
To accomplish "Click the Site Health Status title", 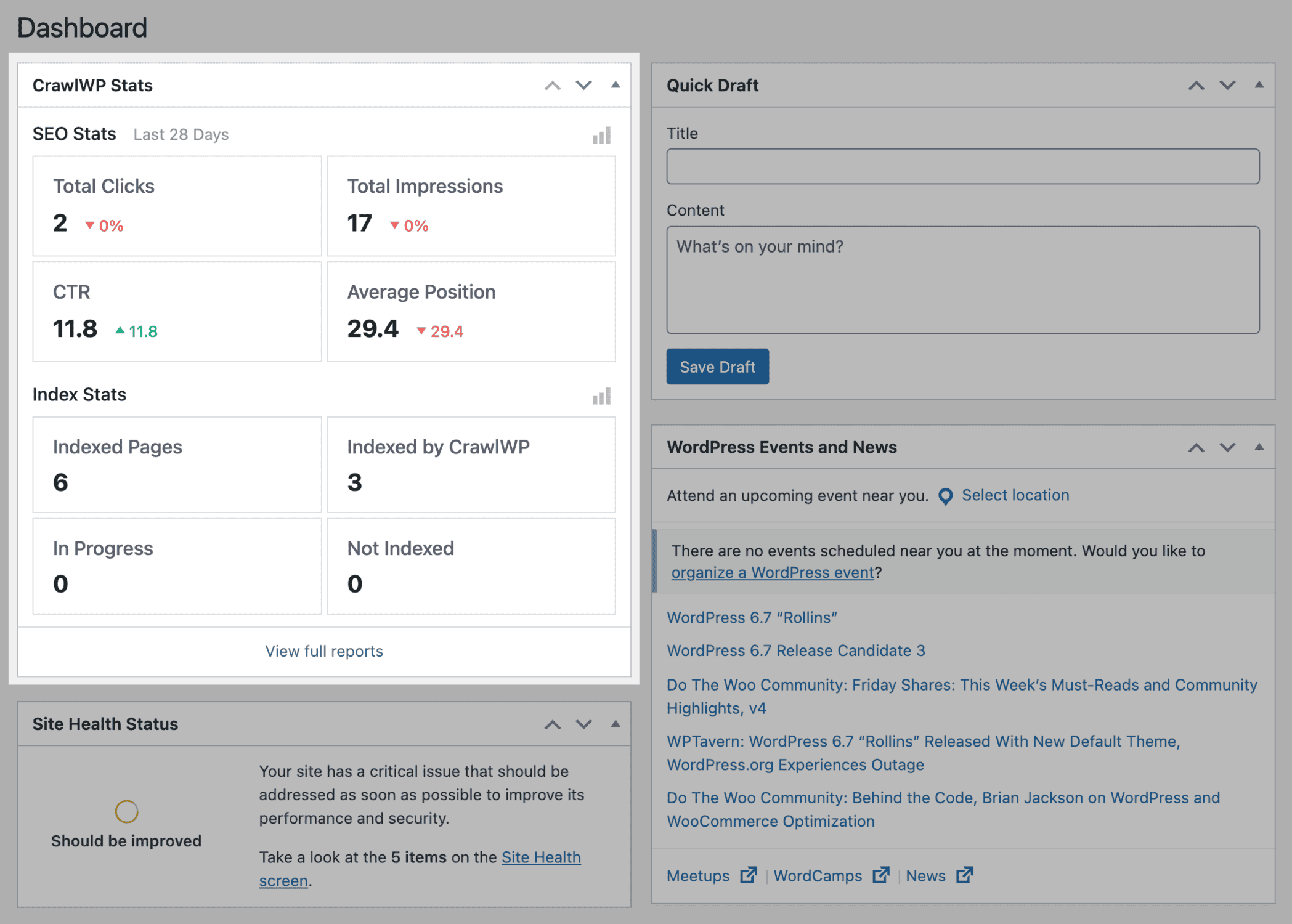I will tap(105, 724).
